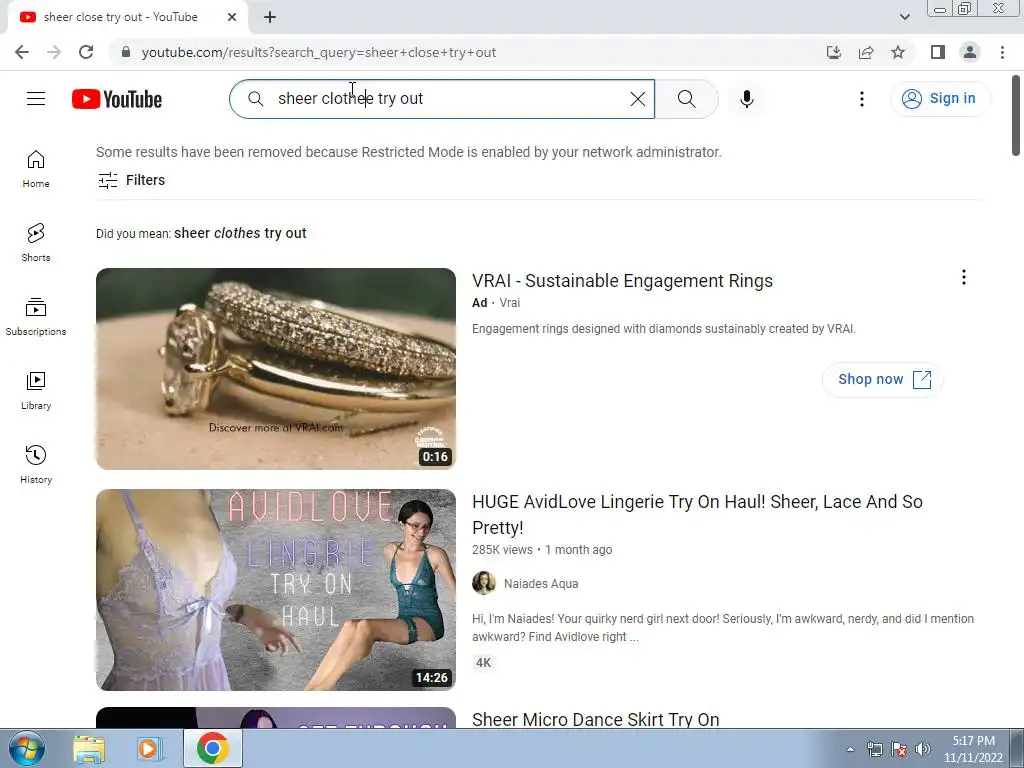The height and width of the screenshot is (768, 1024).
Task: Open the Chrome three-dot menu
Action: pos(1002,52)
